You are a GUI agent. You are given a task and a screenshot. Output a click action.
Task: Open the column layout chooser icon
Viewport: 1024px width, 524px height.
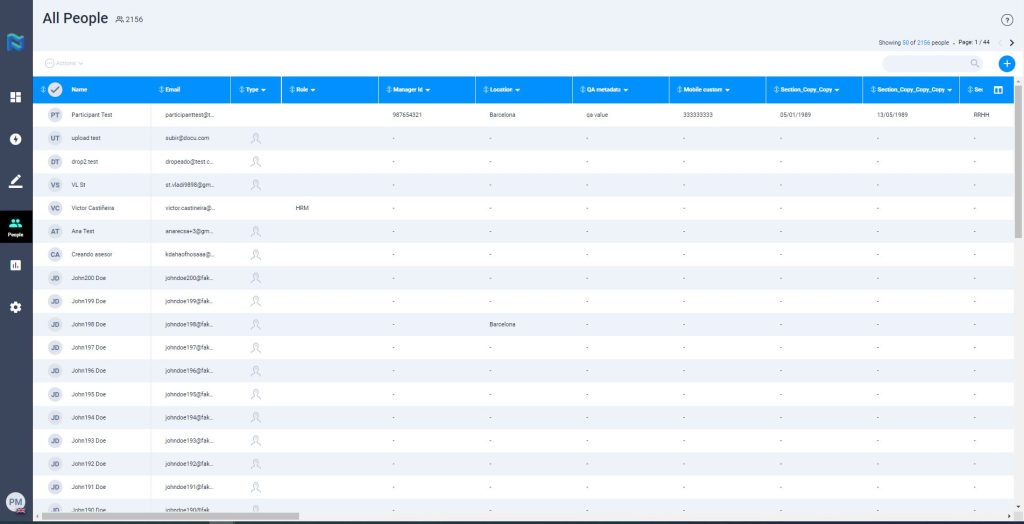tap(997, 90)
